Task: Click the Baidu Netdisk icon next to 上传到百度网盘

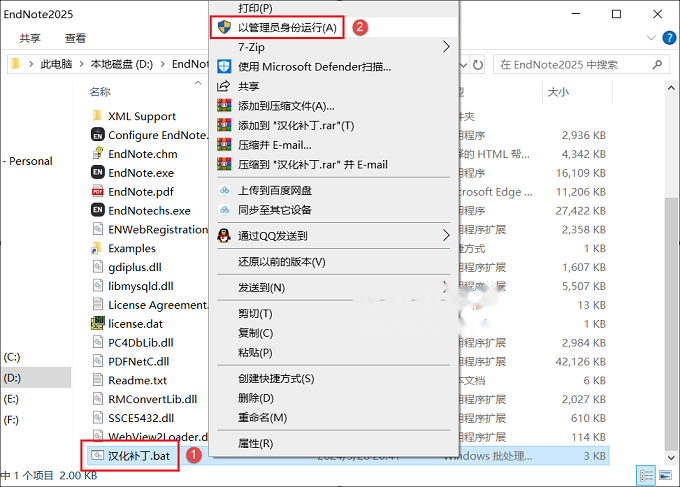Action: click(225, 190)
